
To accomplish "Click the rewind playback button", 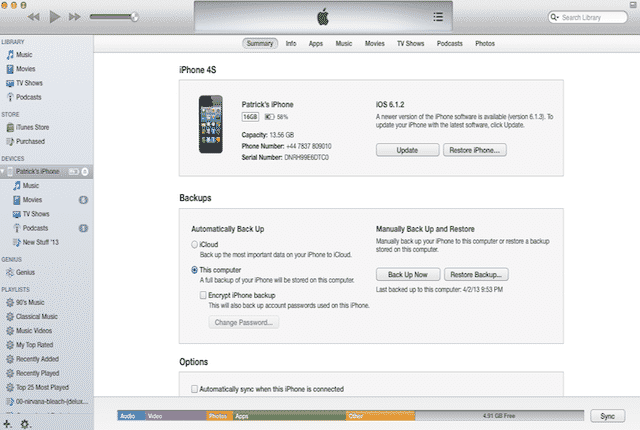I will click(33, 17).
